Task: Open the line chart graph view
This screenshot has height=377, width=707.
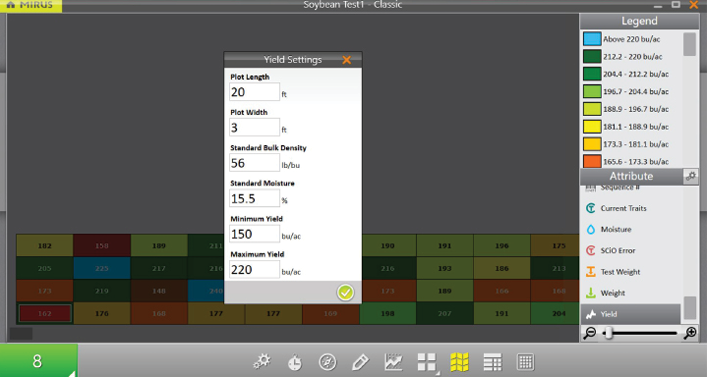Action: (393, 362)
